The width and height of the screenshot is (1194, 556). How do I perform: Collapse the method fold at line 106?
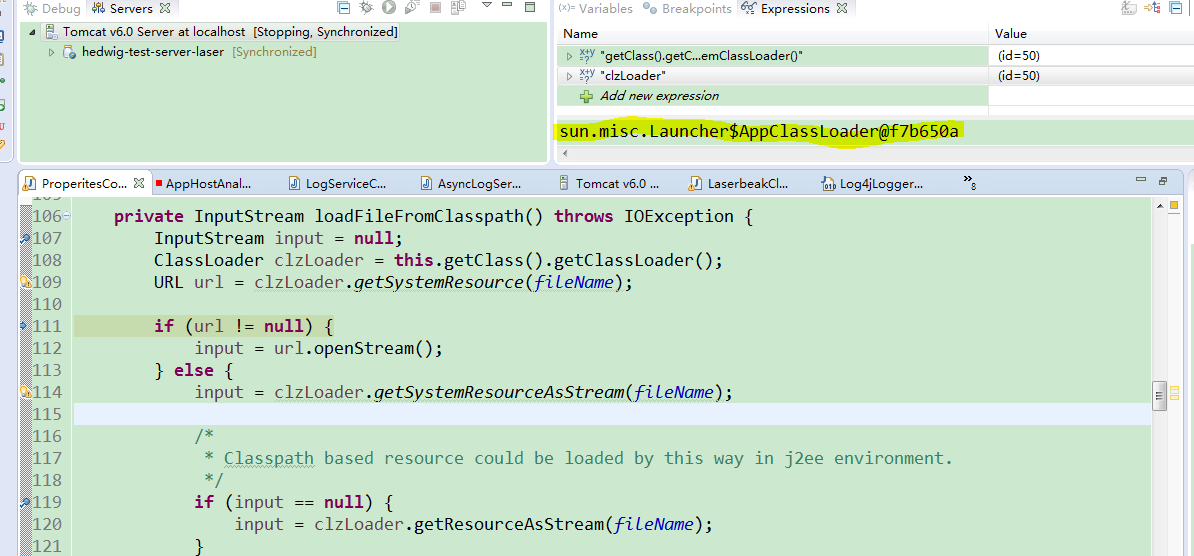[66, 217]
